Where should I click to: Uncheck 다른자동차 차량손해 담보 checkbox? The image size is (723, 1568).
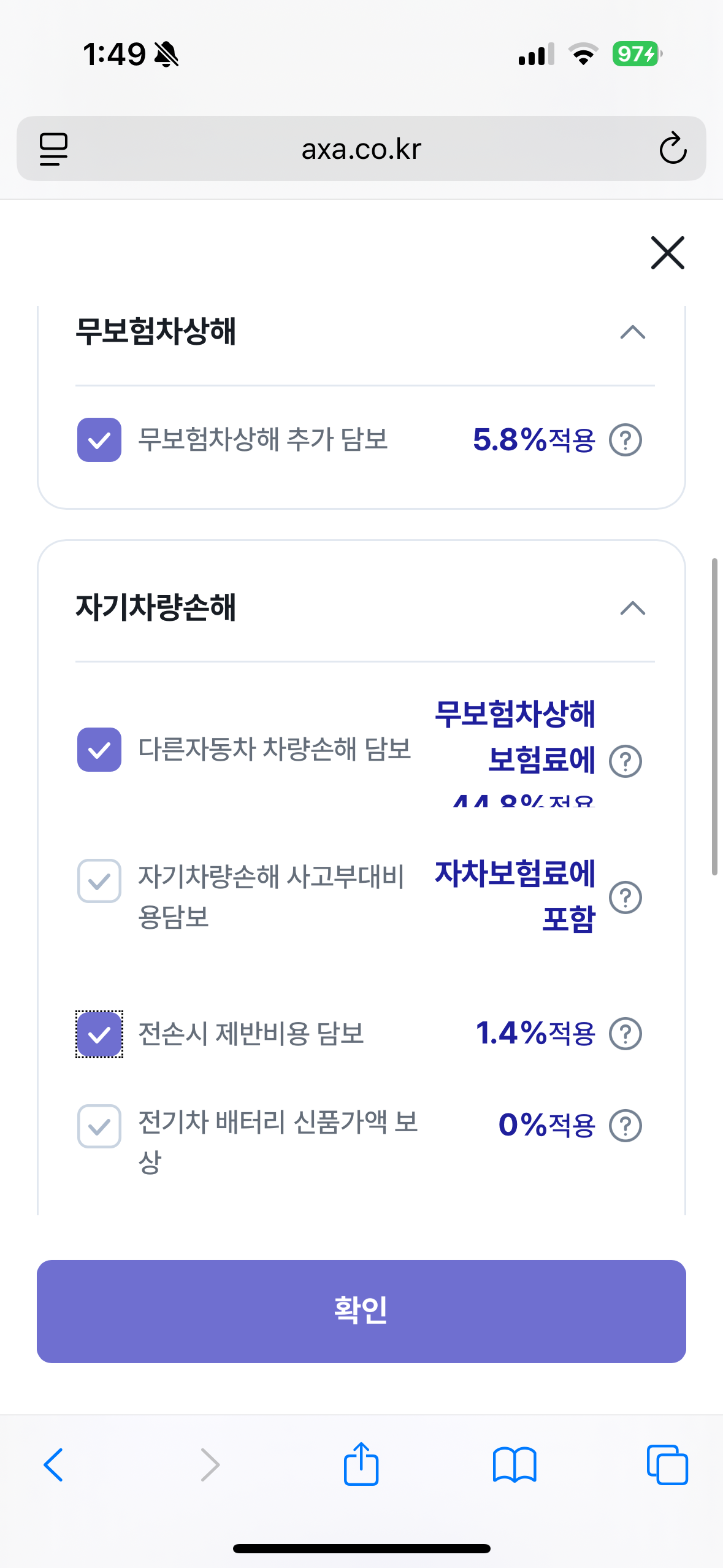tap(99, 750)
